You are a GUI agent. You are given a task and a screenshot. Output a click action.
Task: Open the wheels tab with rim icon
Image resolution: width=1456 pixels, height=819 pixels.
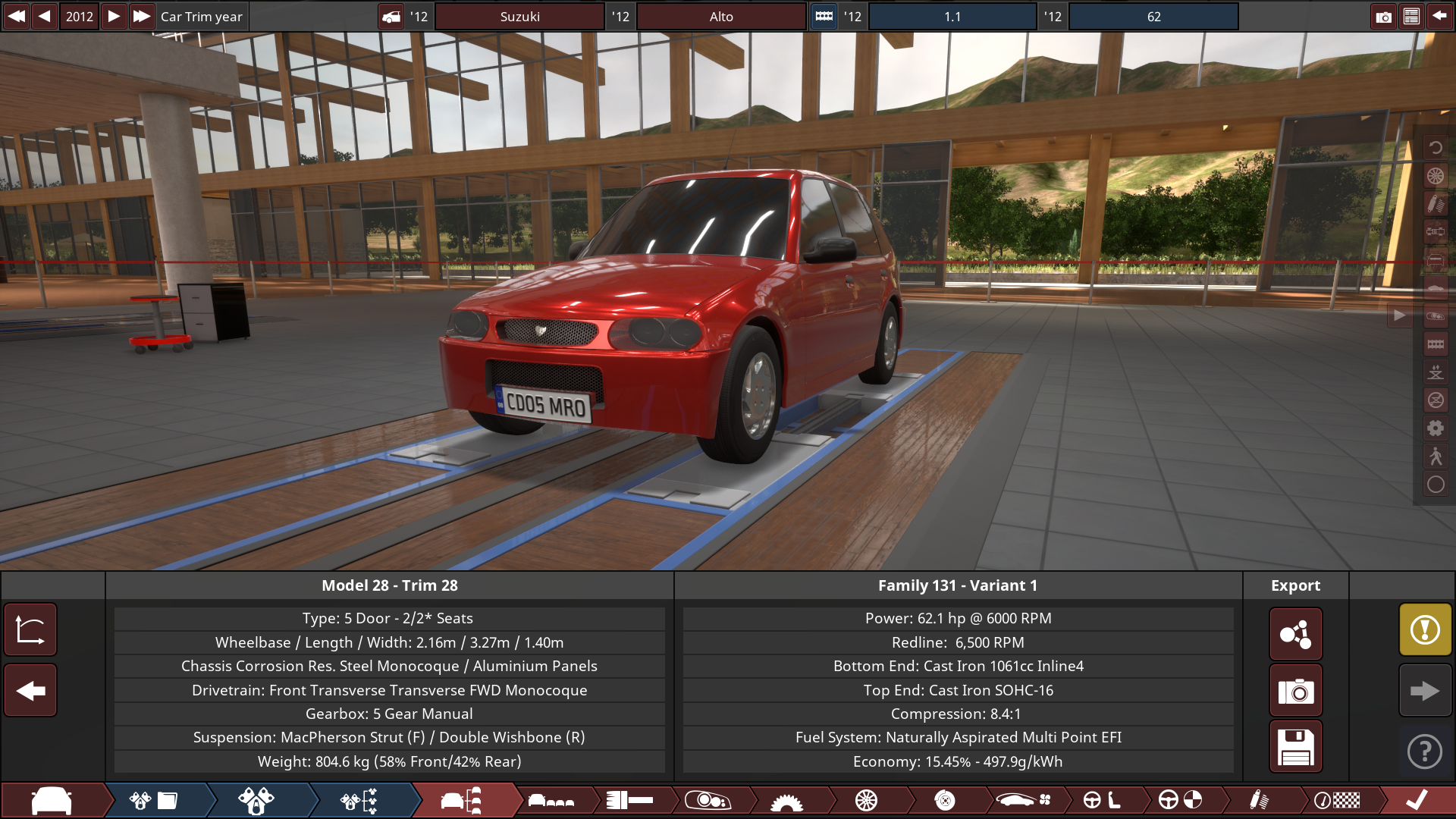[x=865, y=800]
